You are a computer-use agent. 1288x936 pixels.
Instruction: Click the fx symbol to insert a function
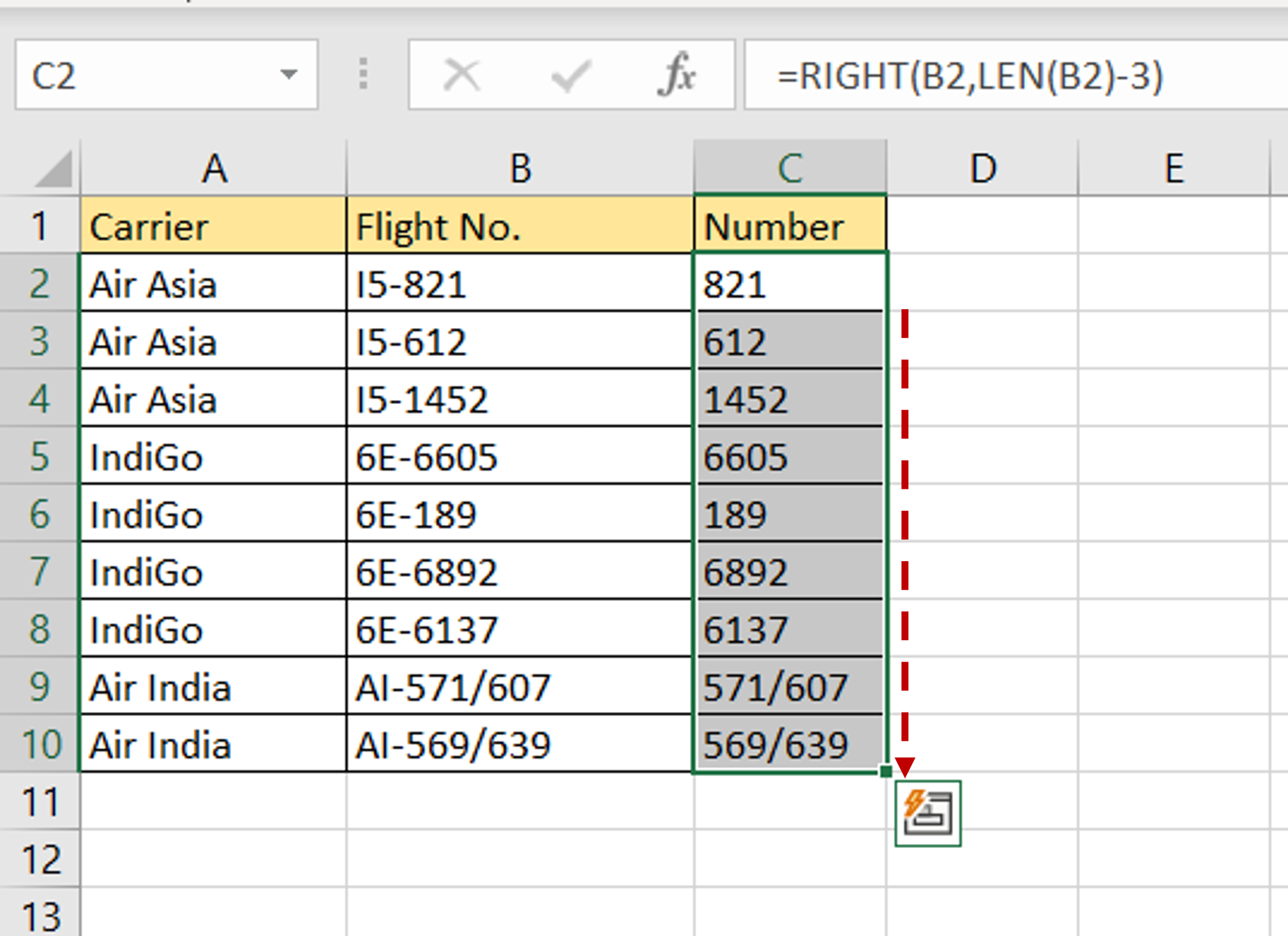tap(678, 75)
